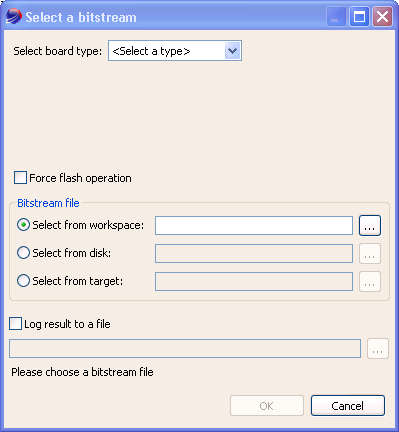Click the workspace bitstream path field

point(254,225)
